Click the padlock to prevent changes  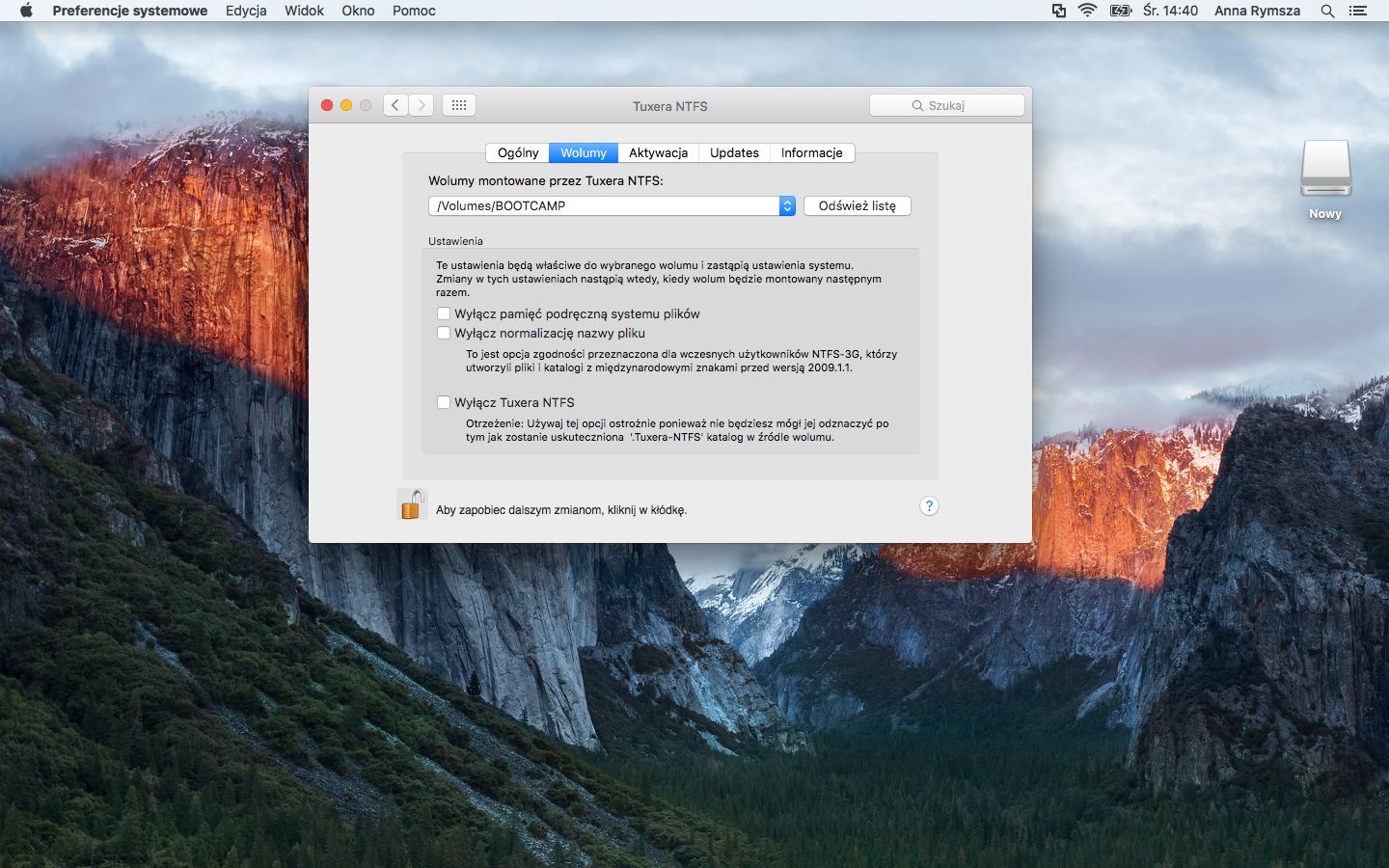coord(412,504)
